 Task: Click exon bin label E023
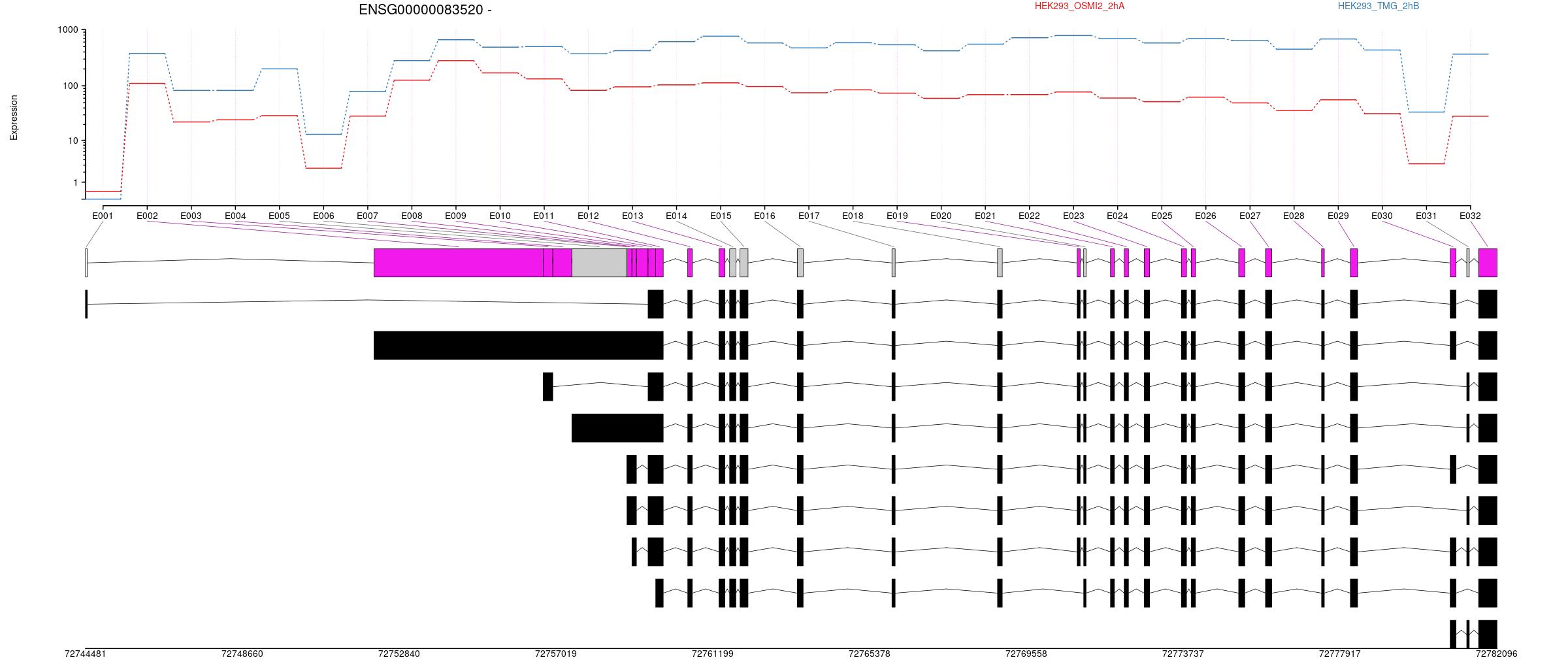pyautogui.click(x=1073, y=216)
